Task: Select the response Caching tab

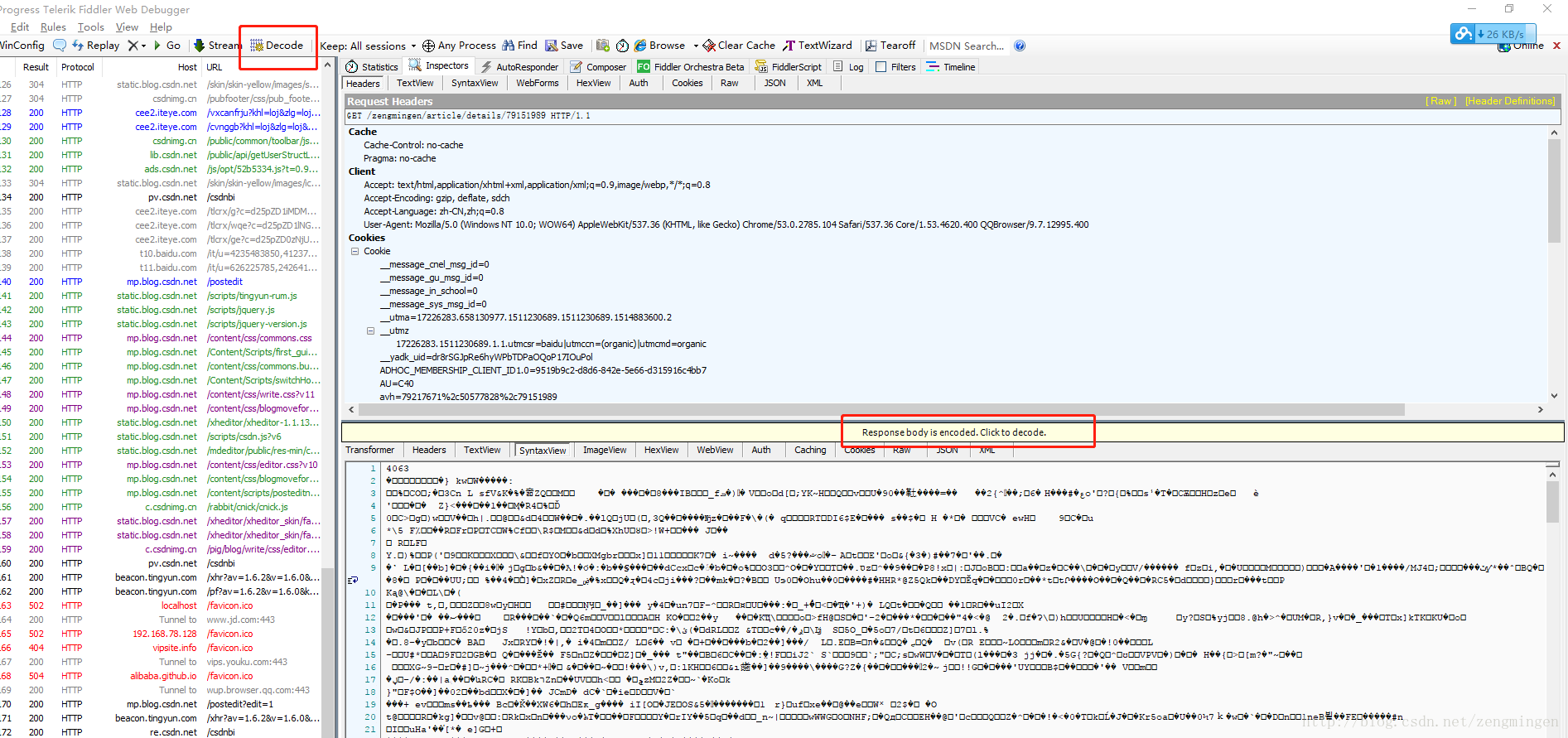Action: coord(810,450)
